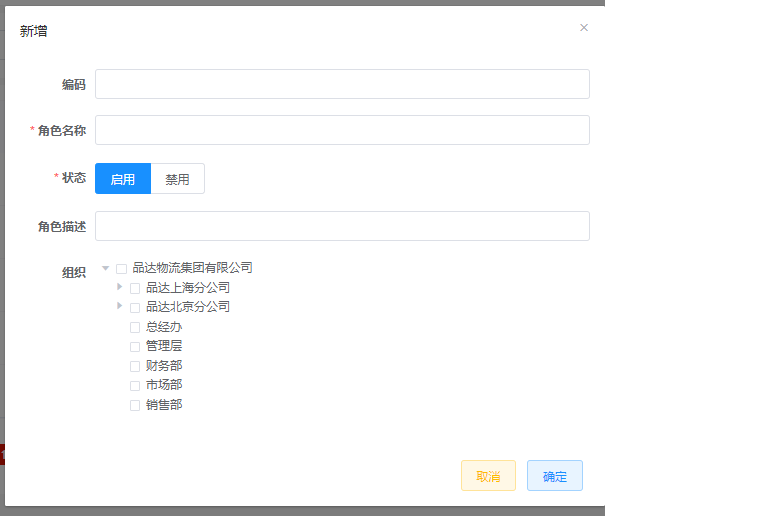Check the 品达物流集团有限公司 checkbox
Viewport: 773px width, 516px height.
tap(122, 268)
